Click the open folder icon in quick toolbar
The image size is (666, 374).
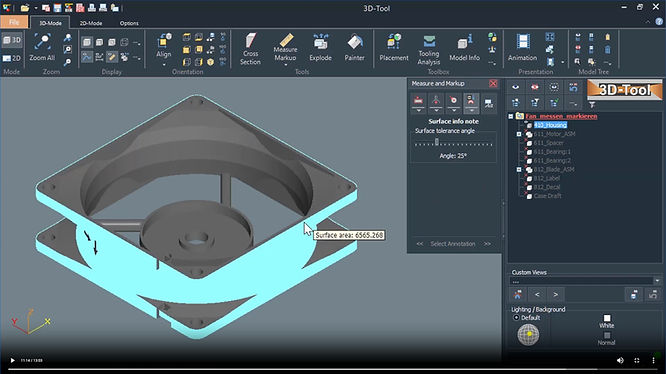tap(25, 8)
